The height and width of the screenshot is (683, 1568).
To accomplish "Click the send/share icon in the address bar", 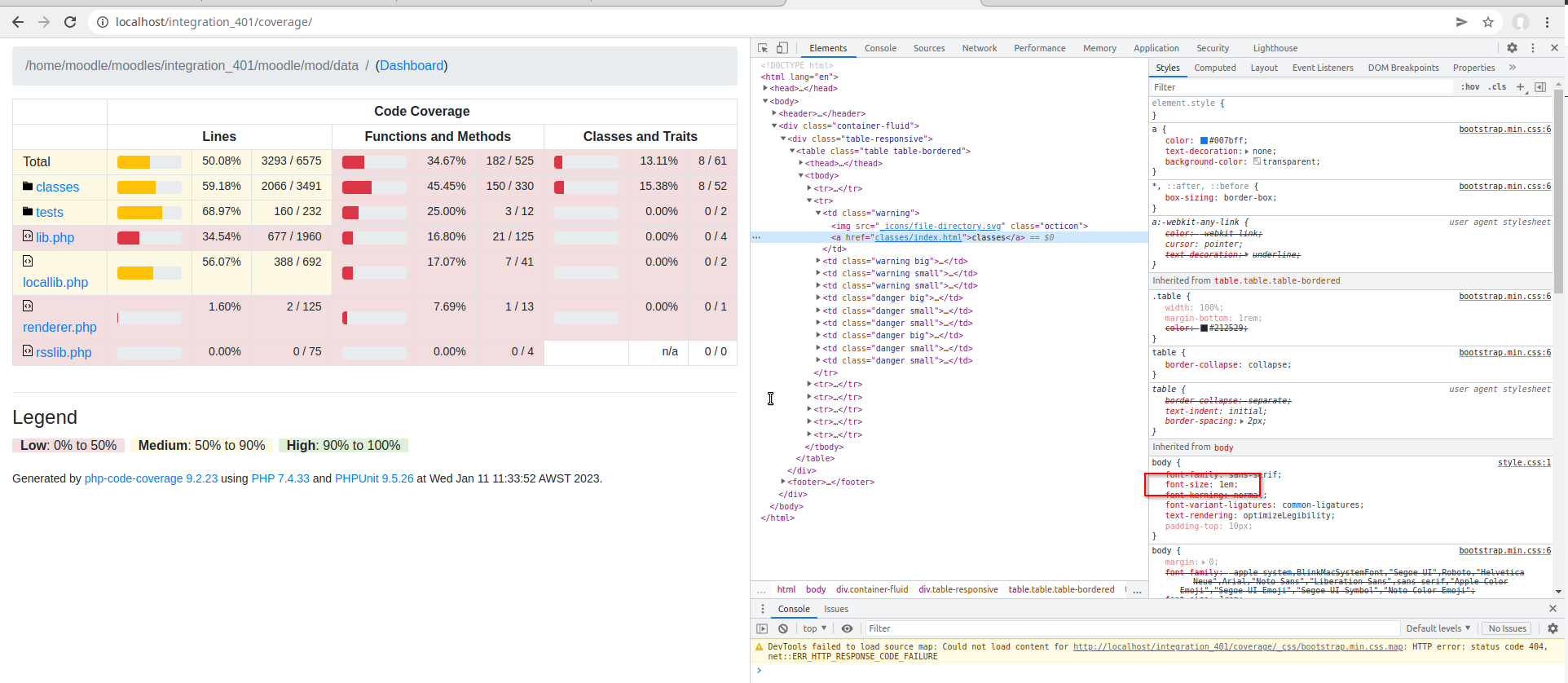I will point(1461,22).
